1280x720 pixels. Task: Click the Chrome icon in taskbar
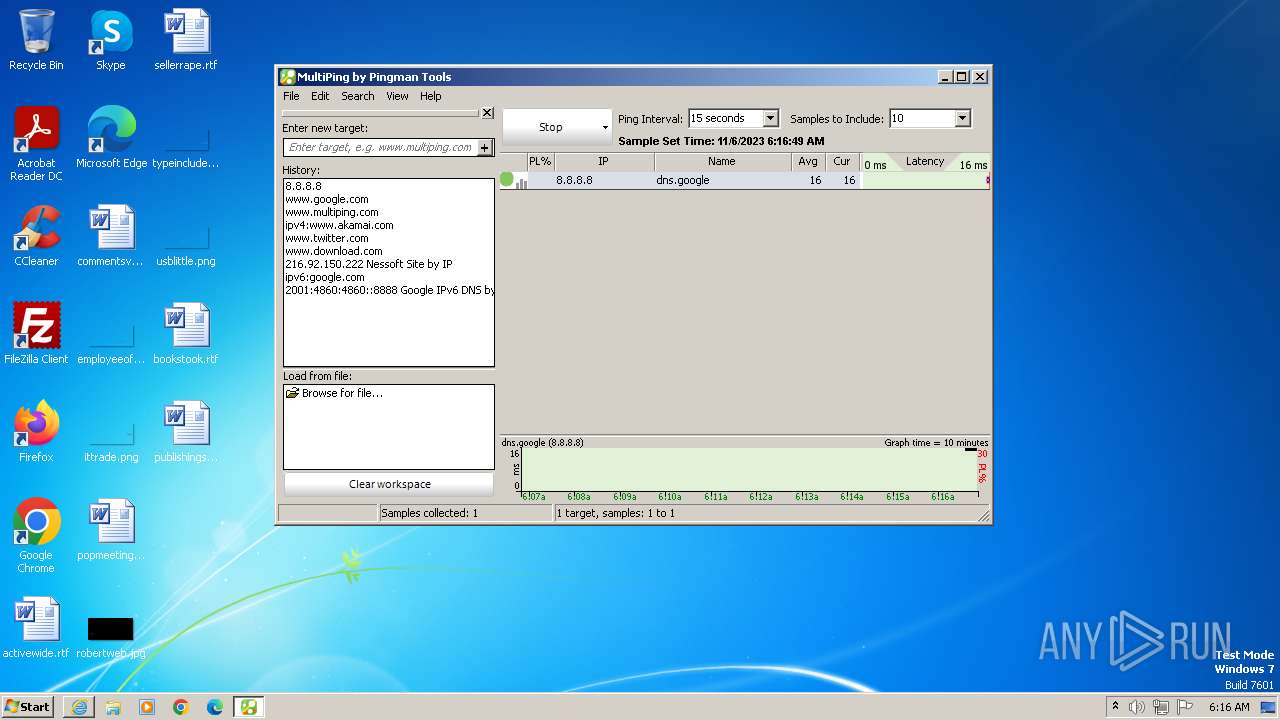click(181, 707)
